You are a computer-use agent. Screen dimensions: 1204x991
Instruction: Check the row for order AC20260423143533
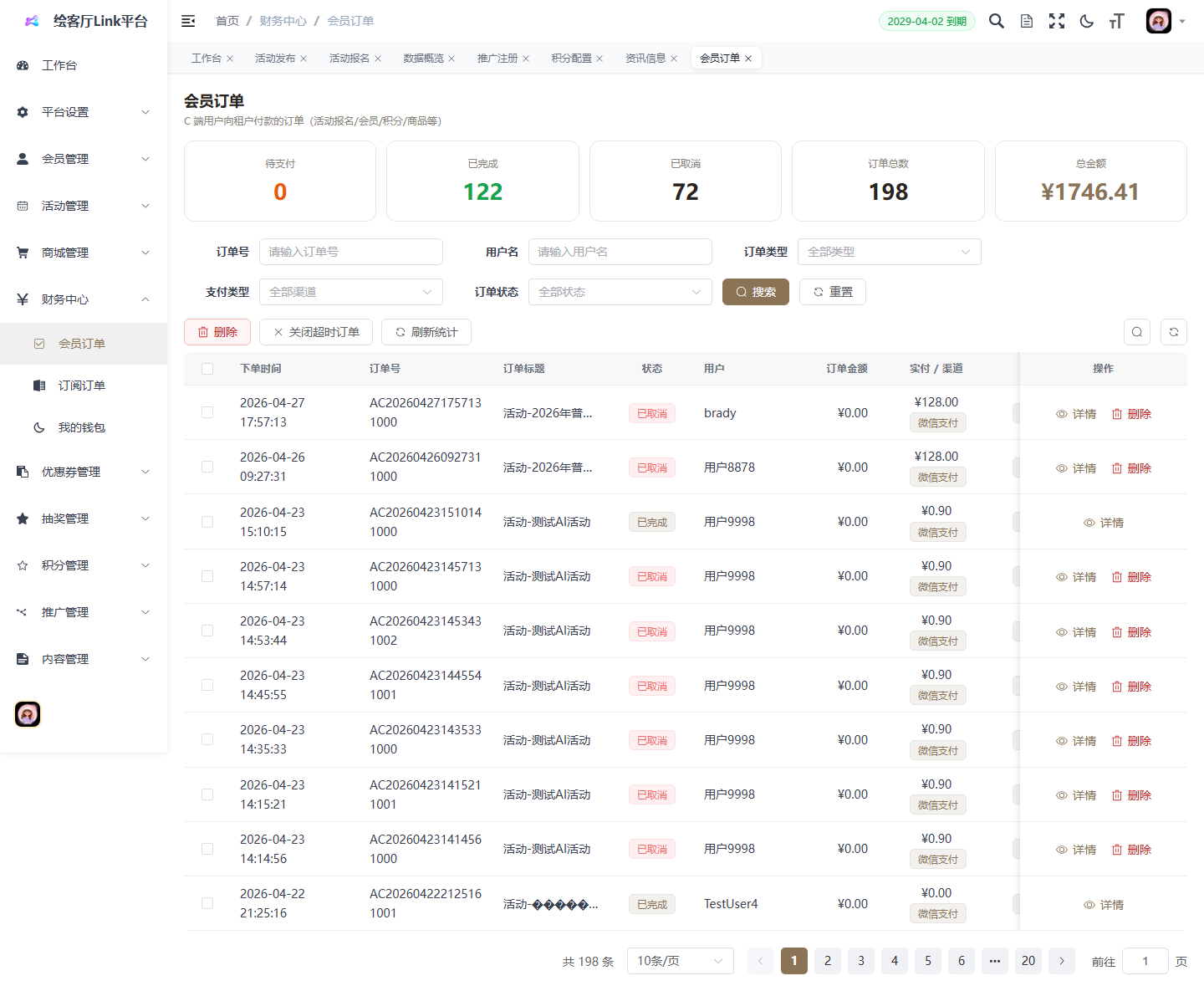[207, 739]
